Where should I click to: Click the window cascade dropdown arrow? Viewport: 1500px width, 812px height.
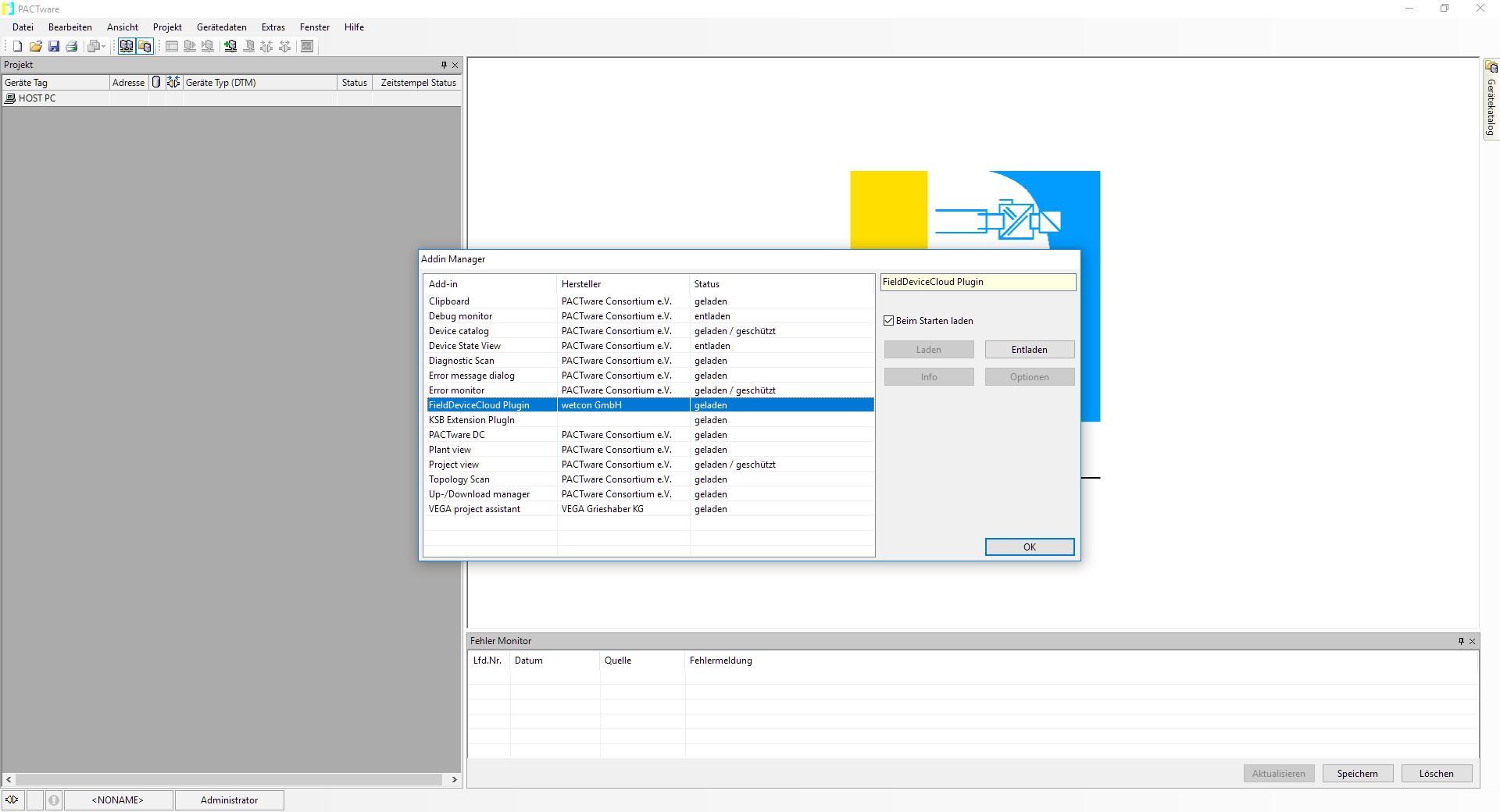[x=103, y=46]
